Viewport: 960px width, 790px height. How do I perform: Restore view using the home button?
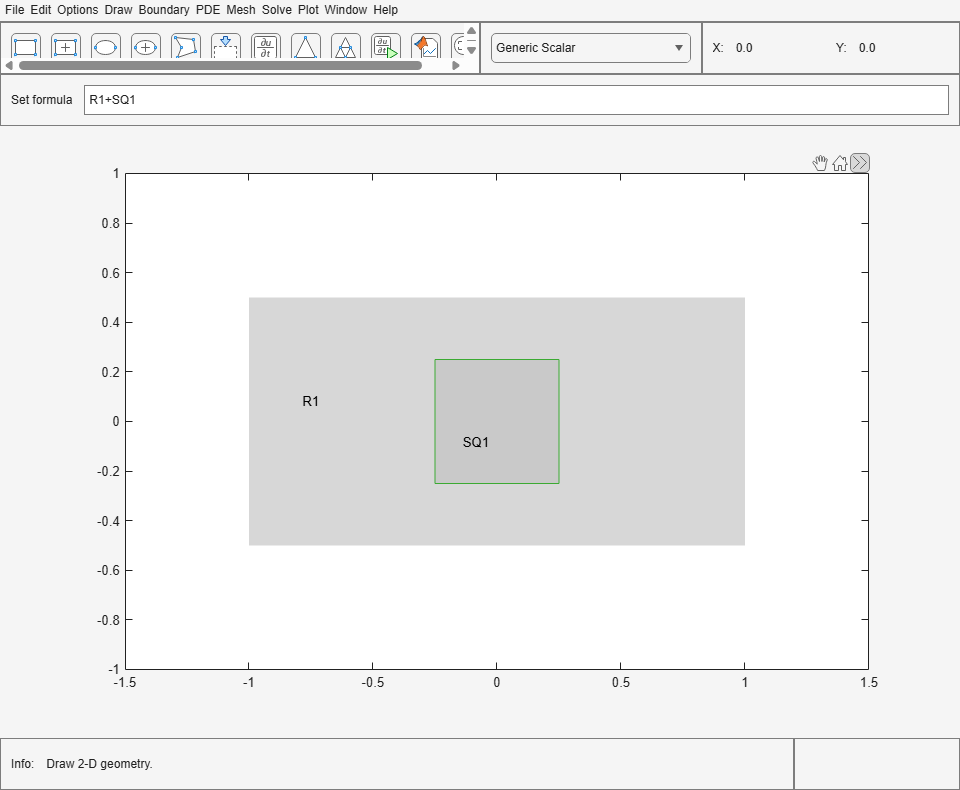tap(840, 162)
